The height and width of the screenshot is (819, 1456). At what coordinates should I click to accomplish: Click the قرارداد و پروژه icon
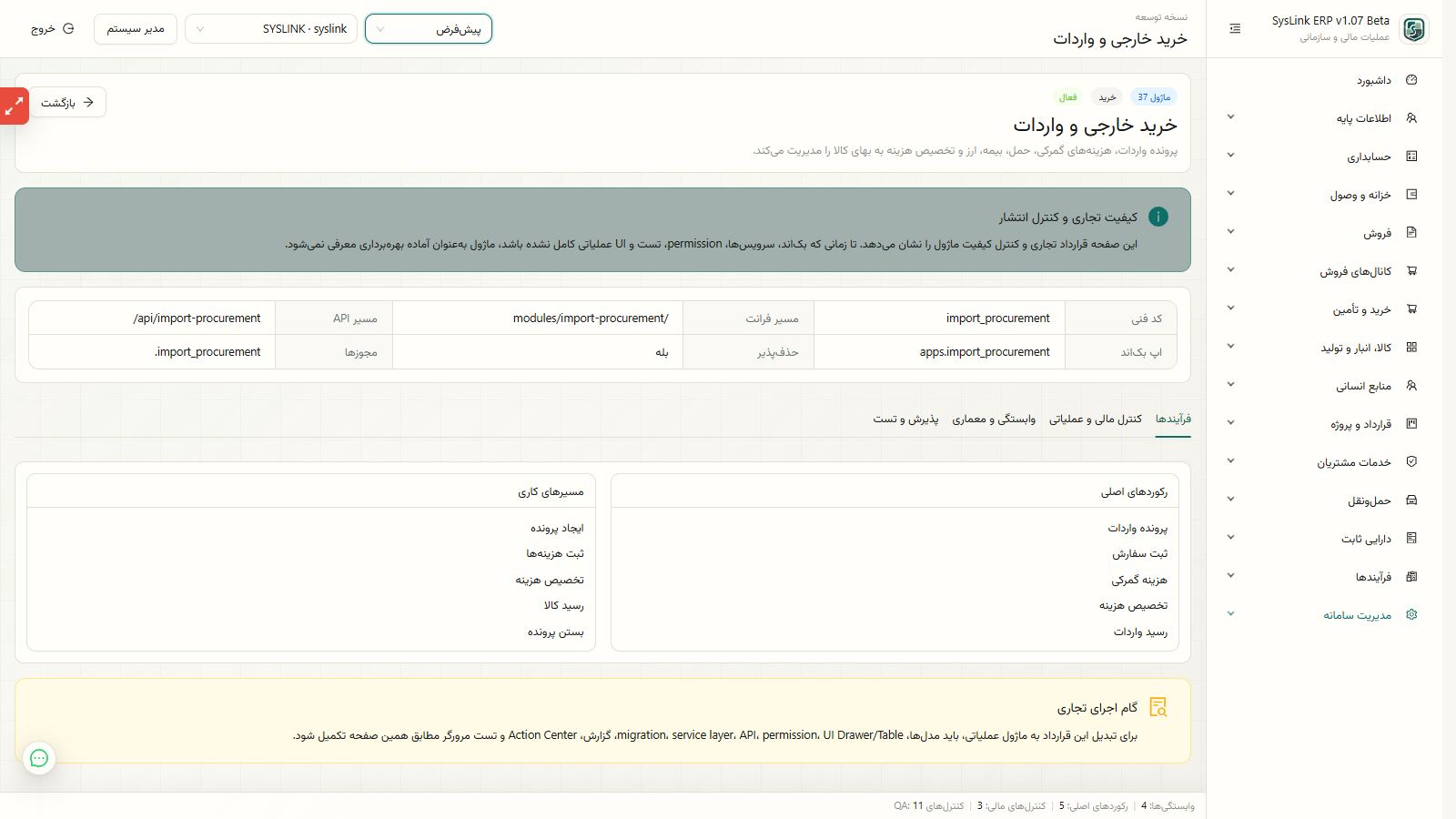[1411, 424]
